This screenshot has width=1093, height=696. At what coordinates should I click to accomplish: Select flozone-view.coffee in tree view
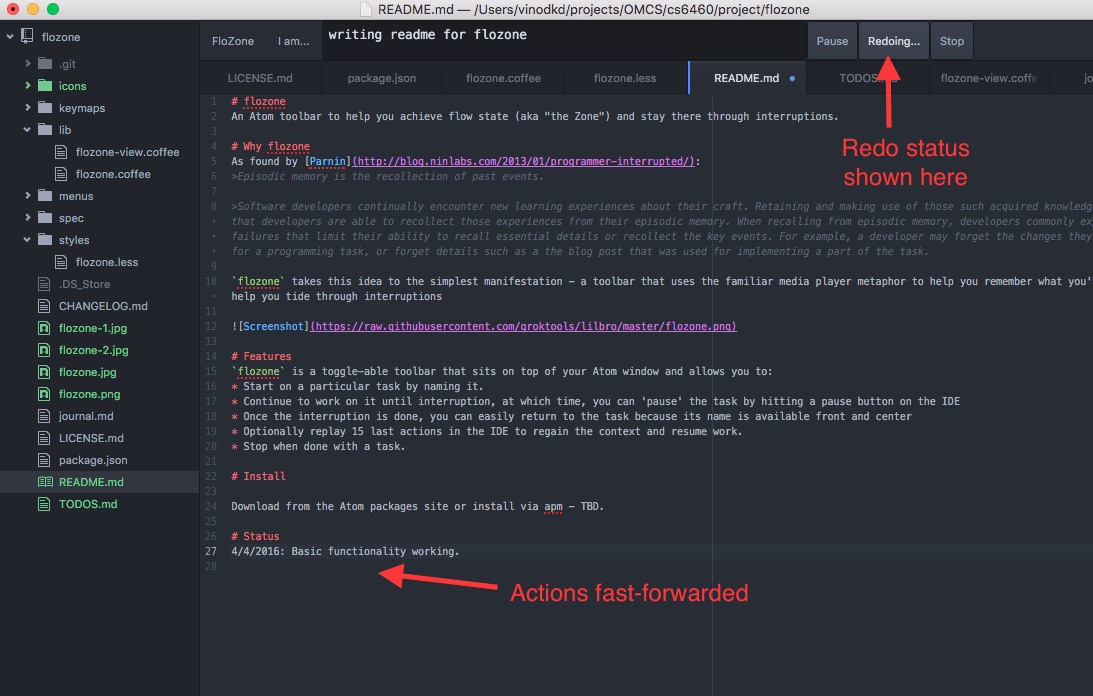(x=128, y=152)
